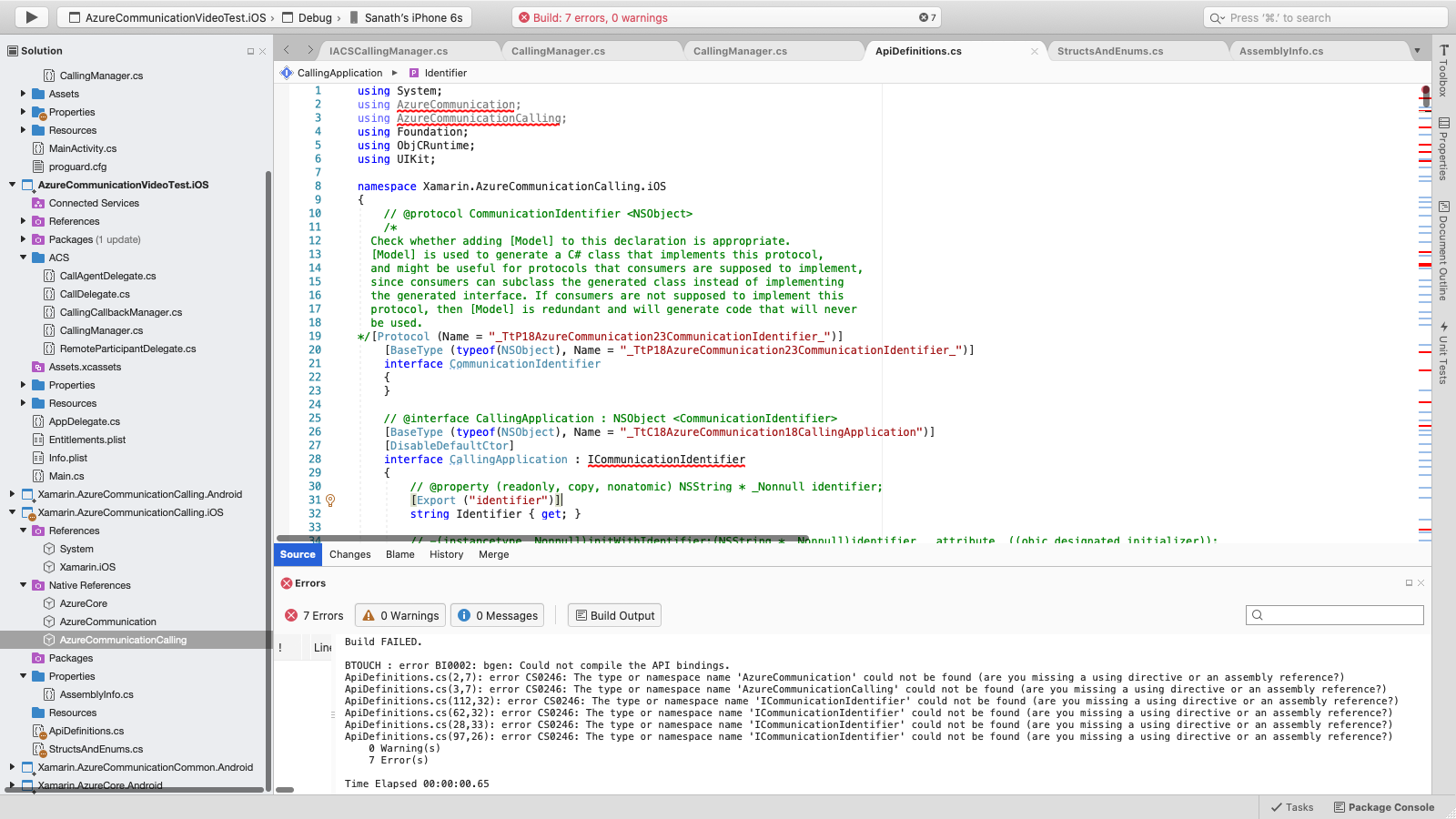Click the editor horizontal scrollbar
Viewport: 1456px width, 819px height.
click(x=543, y=539)
